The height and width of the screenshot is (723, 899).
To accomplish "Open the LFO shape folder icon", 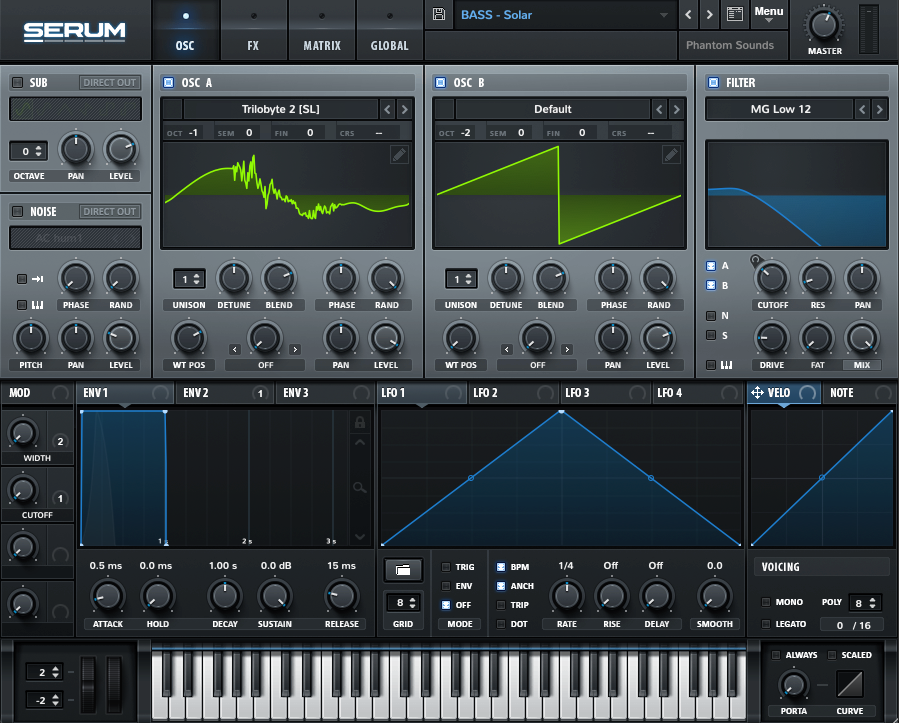I will 403,570.
